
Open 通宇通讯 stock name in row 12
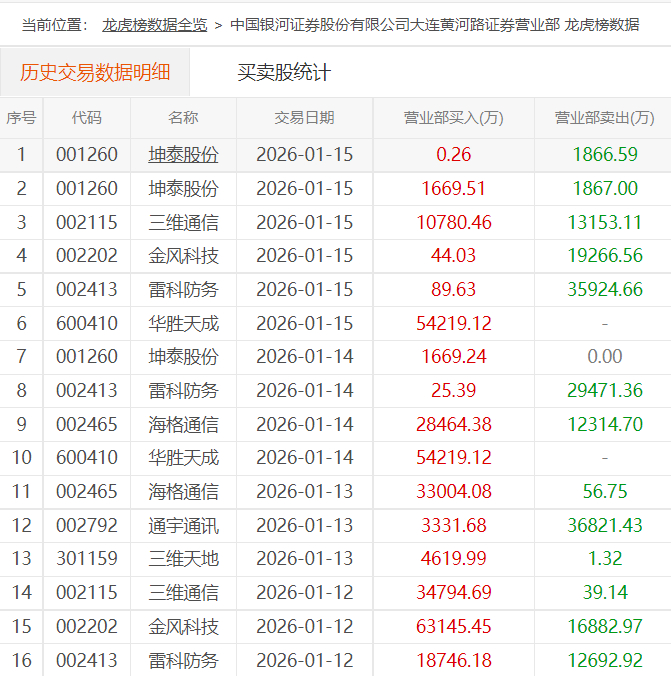183,526
